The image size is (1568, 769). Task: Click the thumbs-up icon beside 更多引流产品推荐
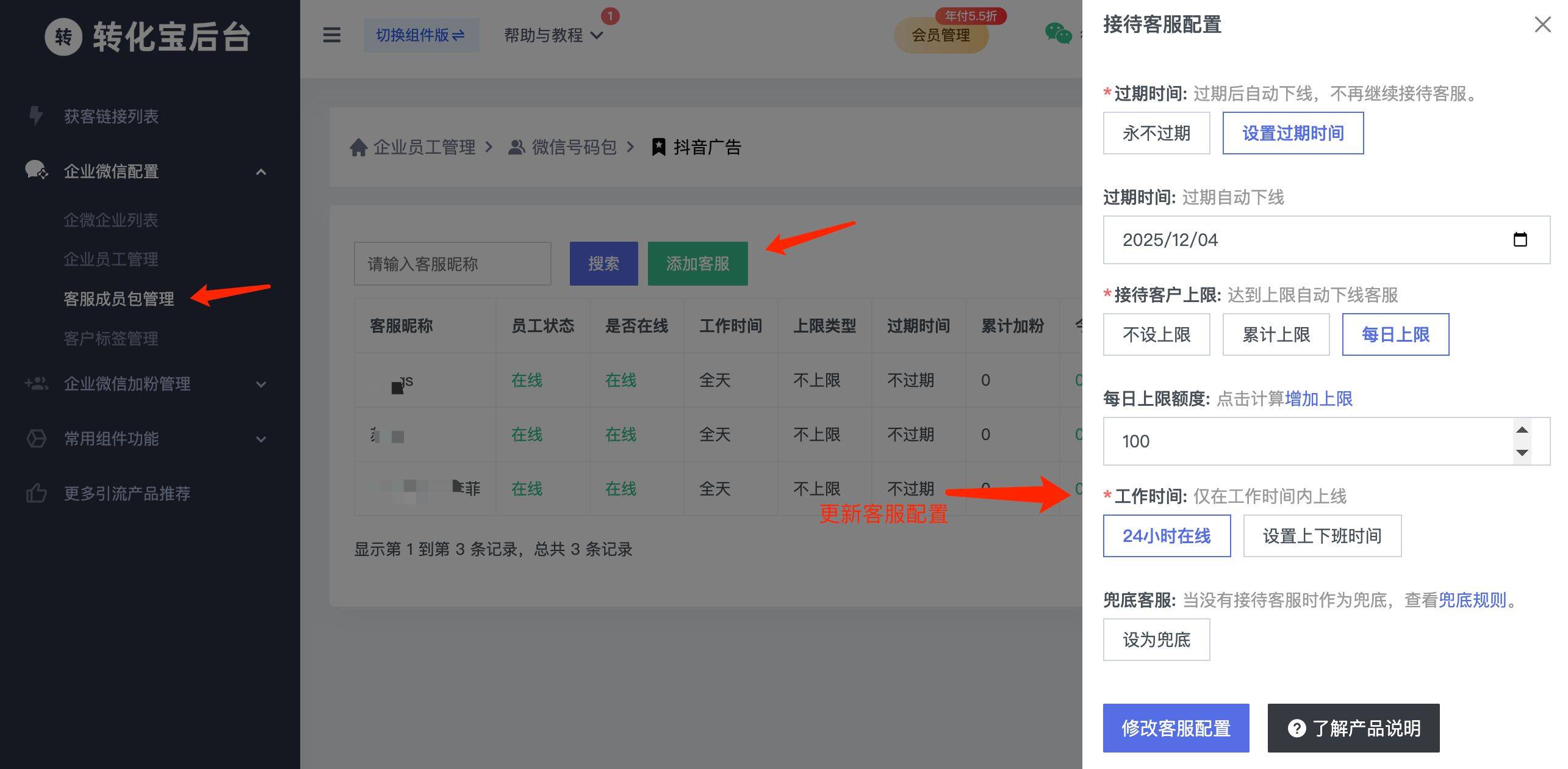click(x=36, y=493)
